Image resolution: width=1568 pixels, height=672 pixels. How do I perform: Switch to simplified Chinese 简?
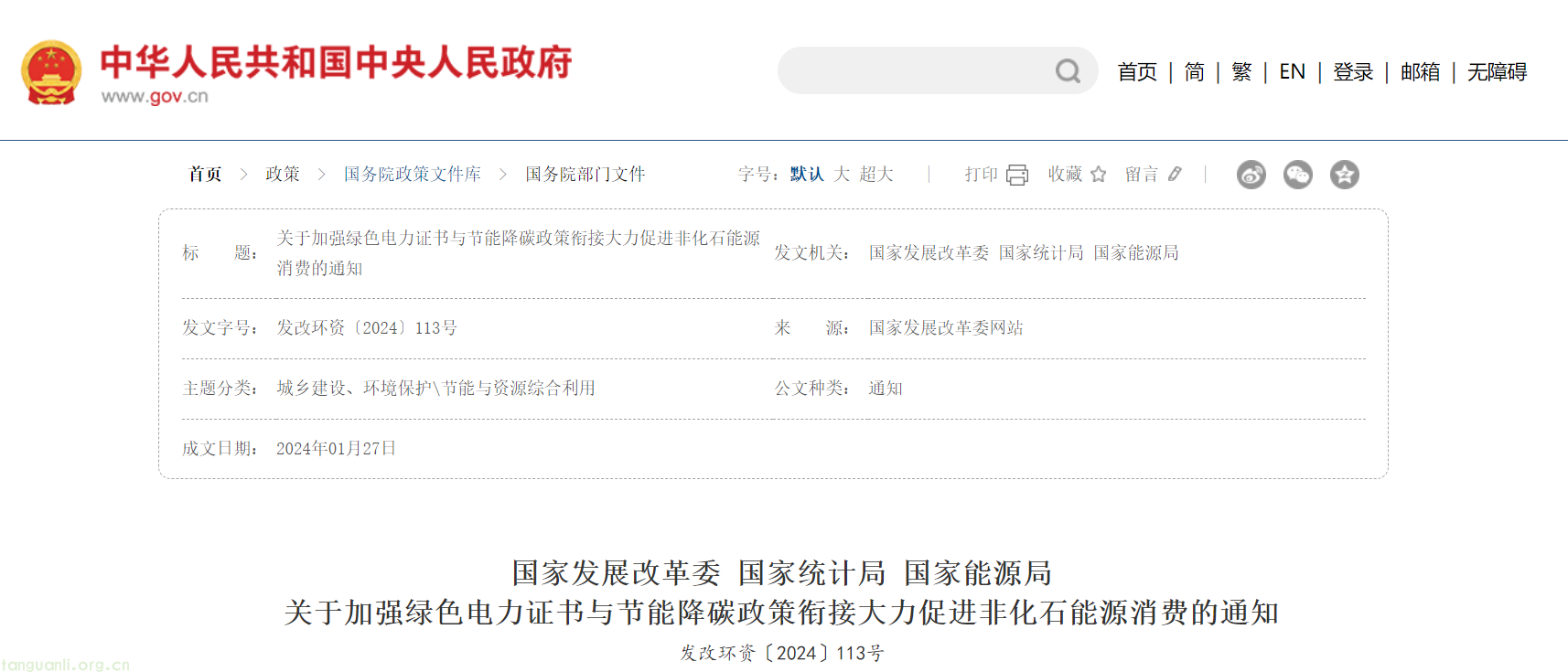coord(1195,71)
